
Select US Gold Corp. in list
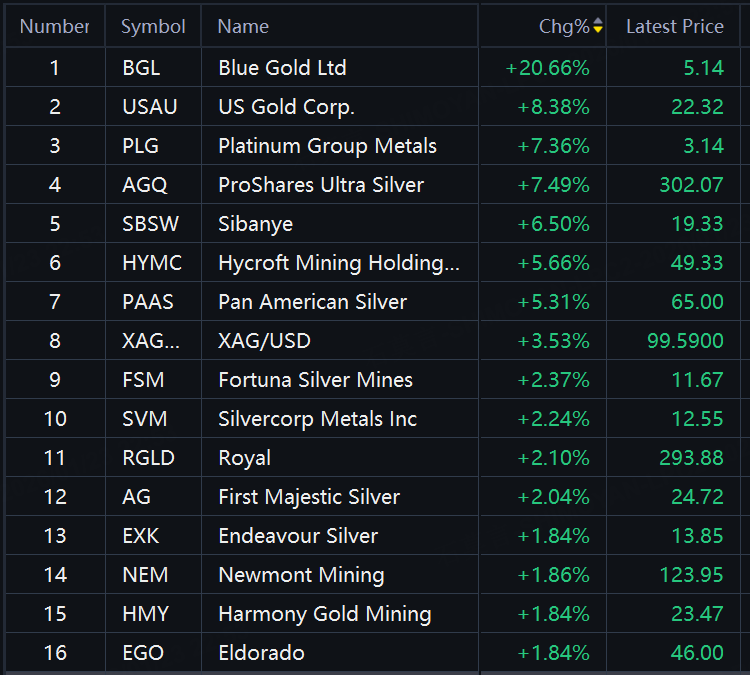pyautogui.click(x=286, y=107)
